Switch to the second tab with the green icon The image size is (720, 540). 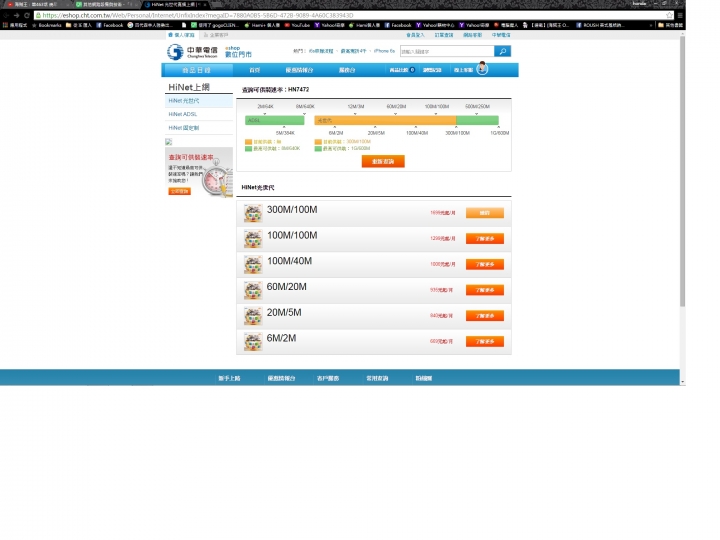(105, 4)
